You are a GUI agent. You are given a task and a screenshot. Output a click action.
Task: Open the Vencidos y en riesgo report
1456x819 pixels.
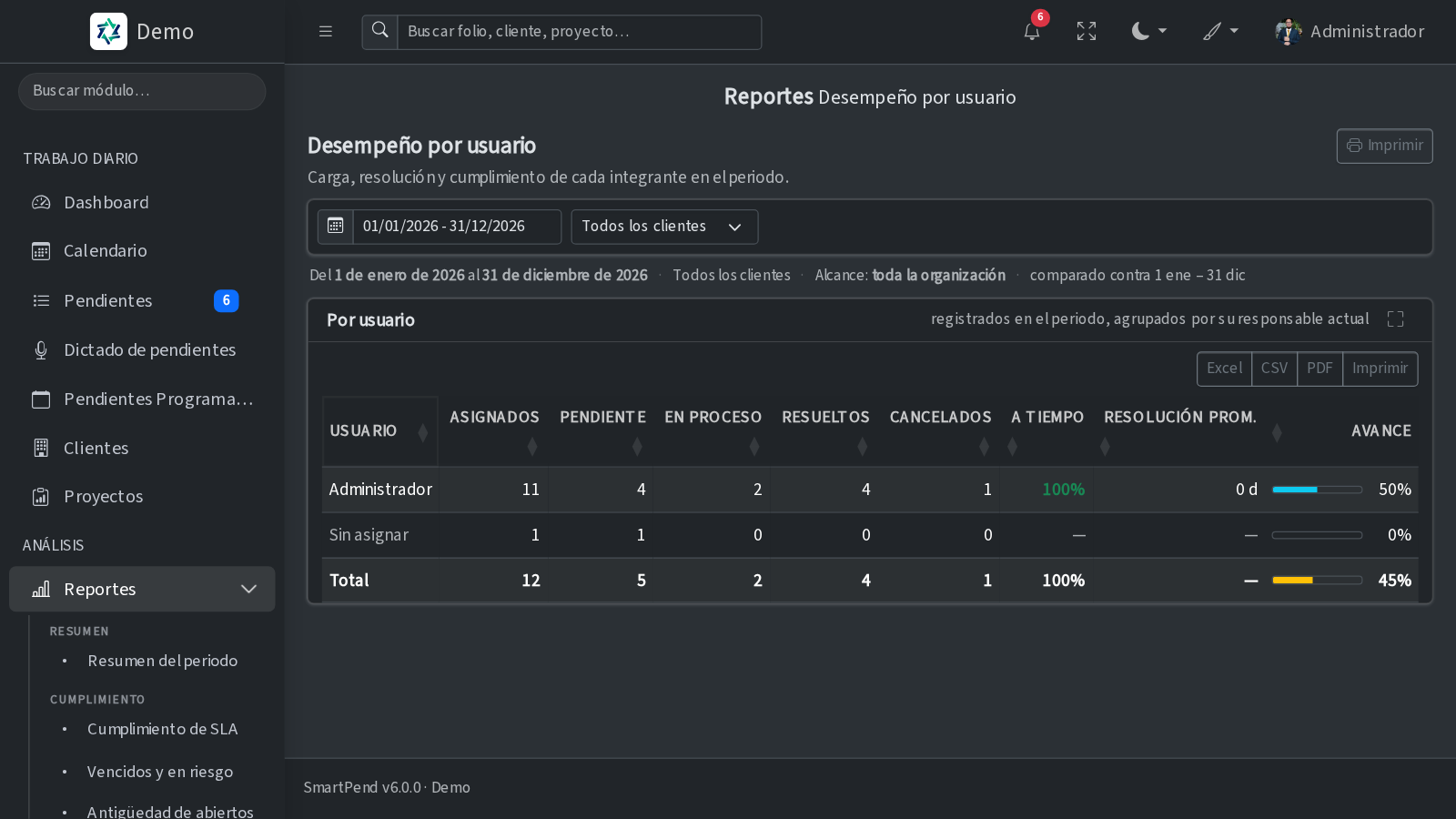160,773
